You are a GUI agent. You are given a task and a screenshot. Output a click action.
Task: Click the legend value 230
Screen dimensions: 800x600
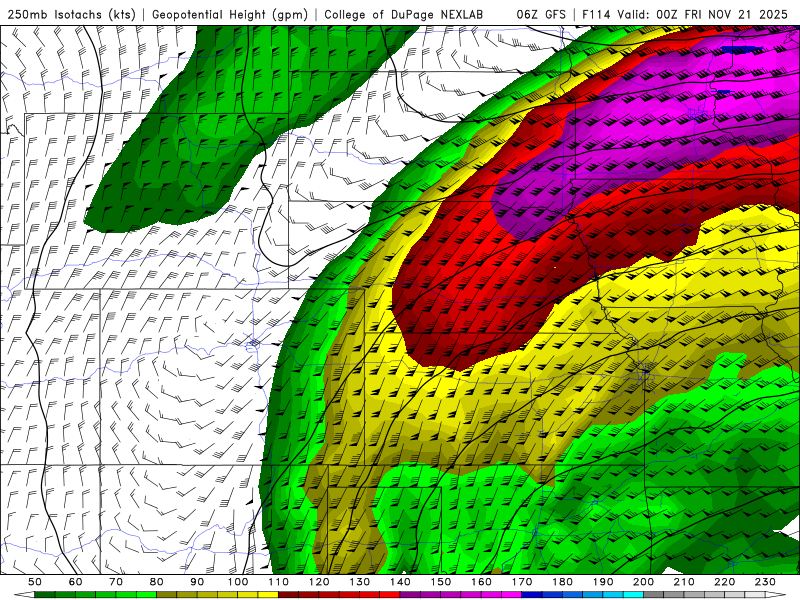point(765,582)
